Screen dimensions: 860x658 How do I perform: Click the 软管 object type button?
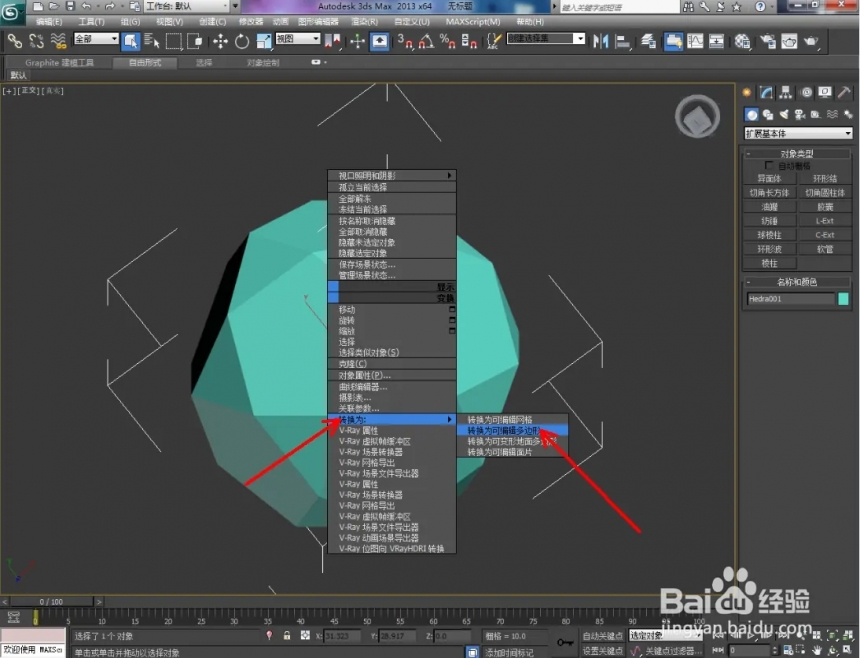pyautogui.click(x=824, y=249)
